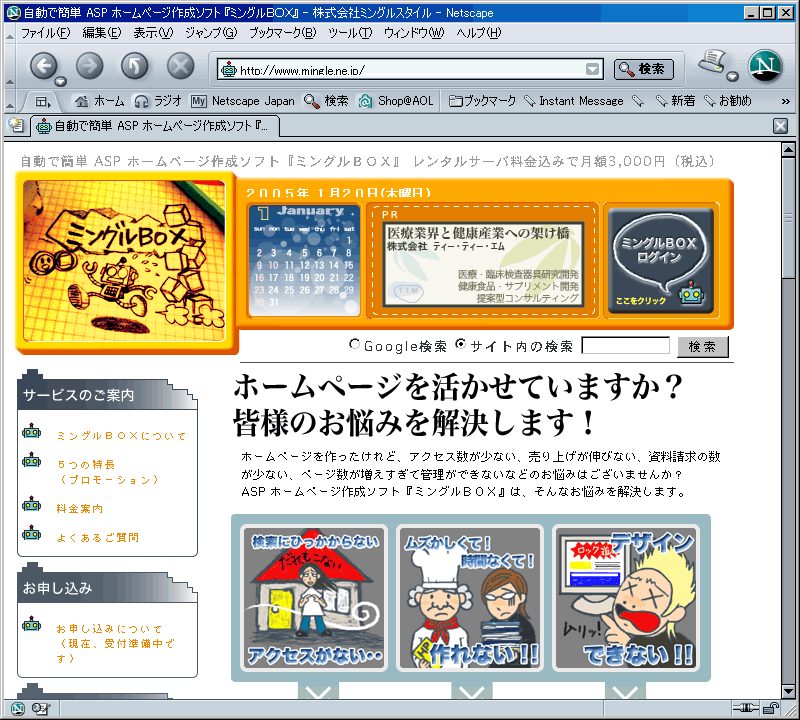800x720 pixels.
Task: Expand the personal toolbar overflow chevron
Action: 786,102
